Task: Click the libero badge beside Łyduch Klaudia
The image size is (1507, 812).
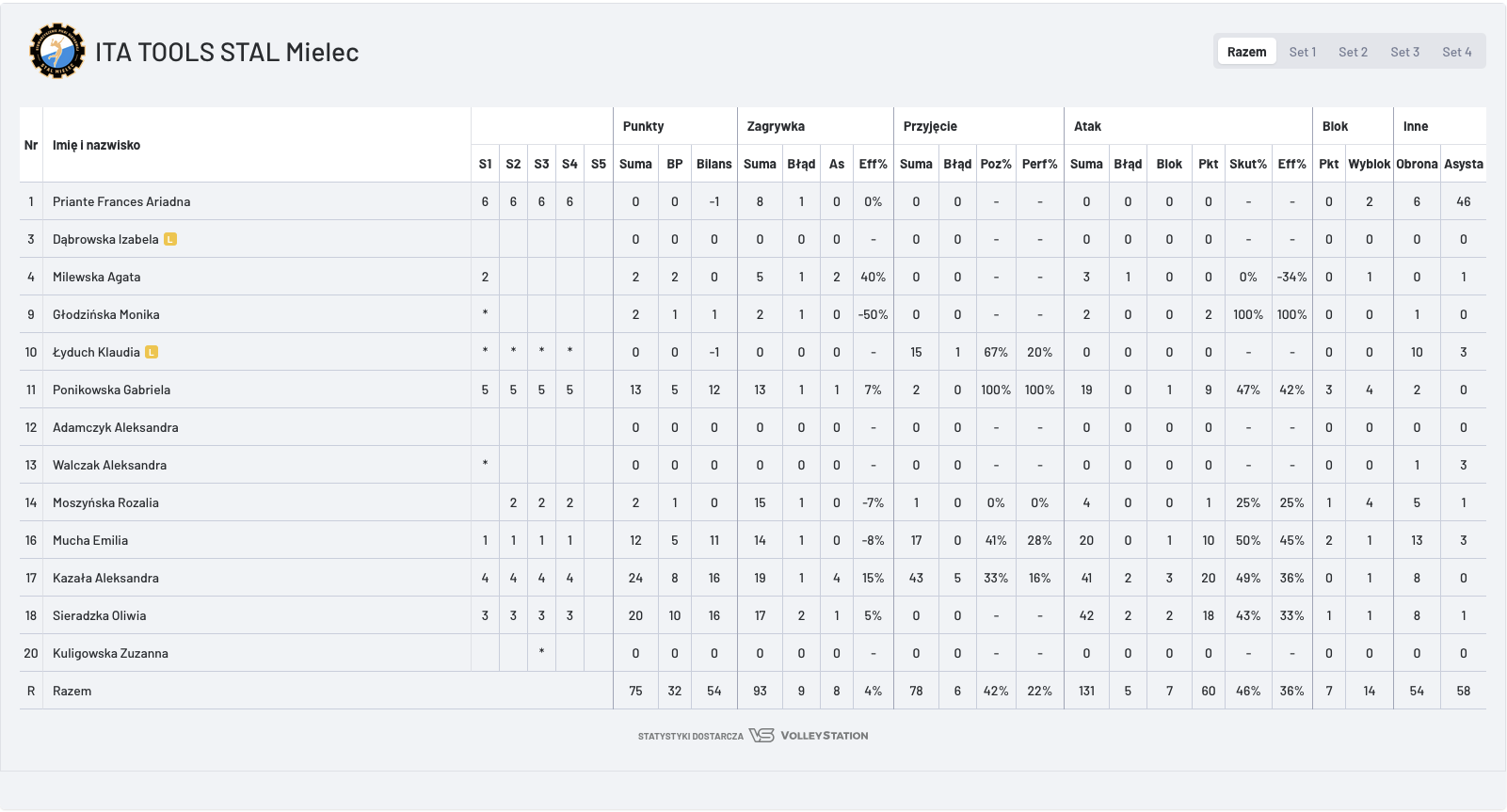Action: tap(152, 352)
